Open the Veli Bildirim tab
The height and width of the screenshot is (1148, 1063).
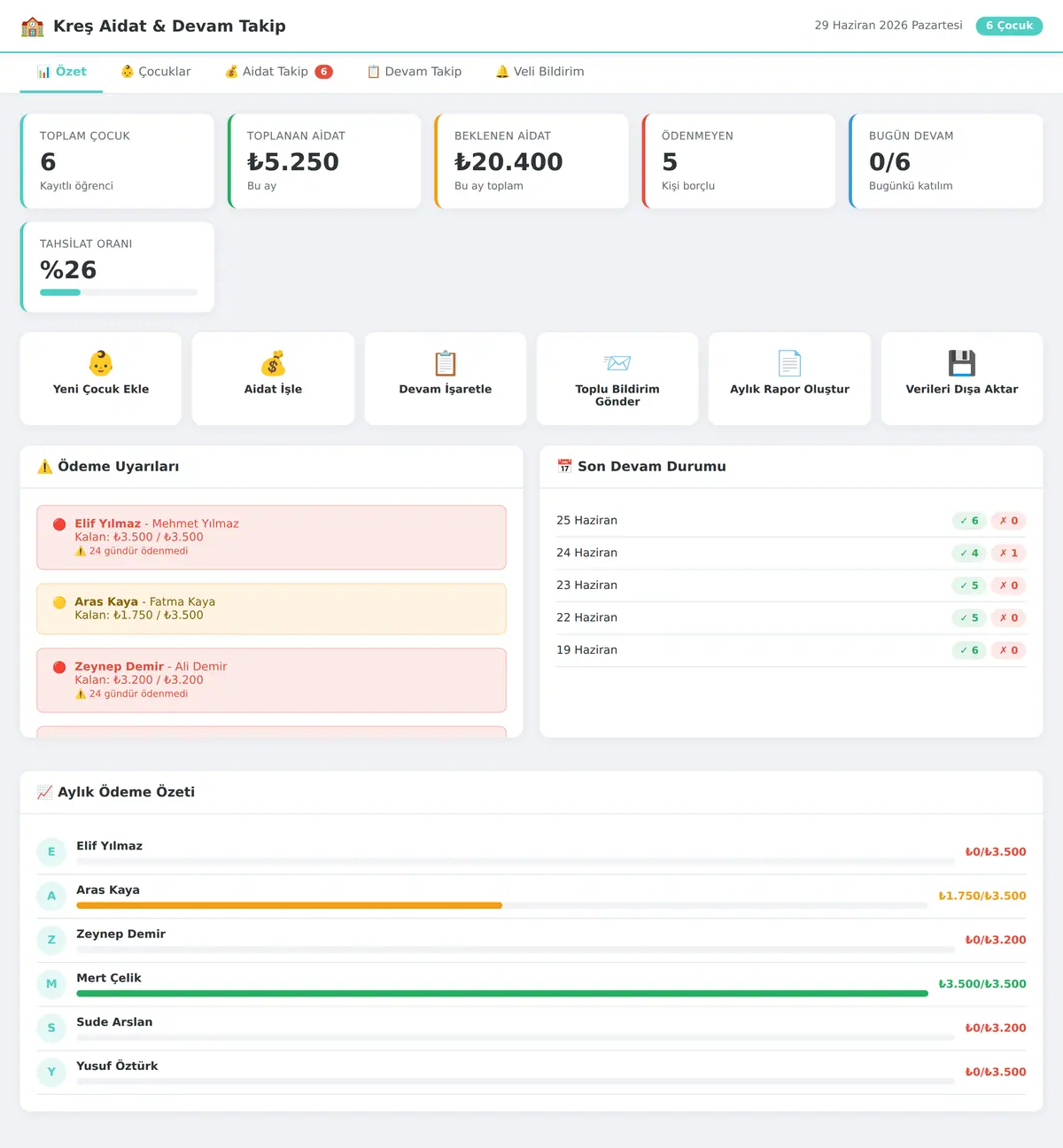(x=539, y=72)
